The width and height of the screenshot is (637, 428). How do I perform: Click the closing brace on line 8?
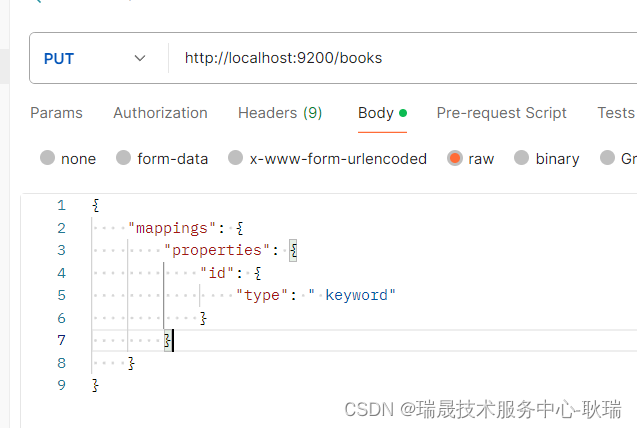point(131,363)
